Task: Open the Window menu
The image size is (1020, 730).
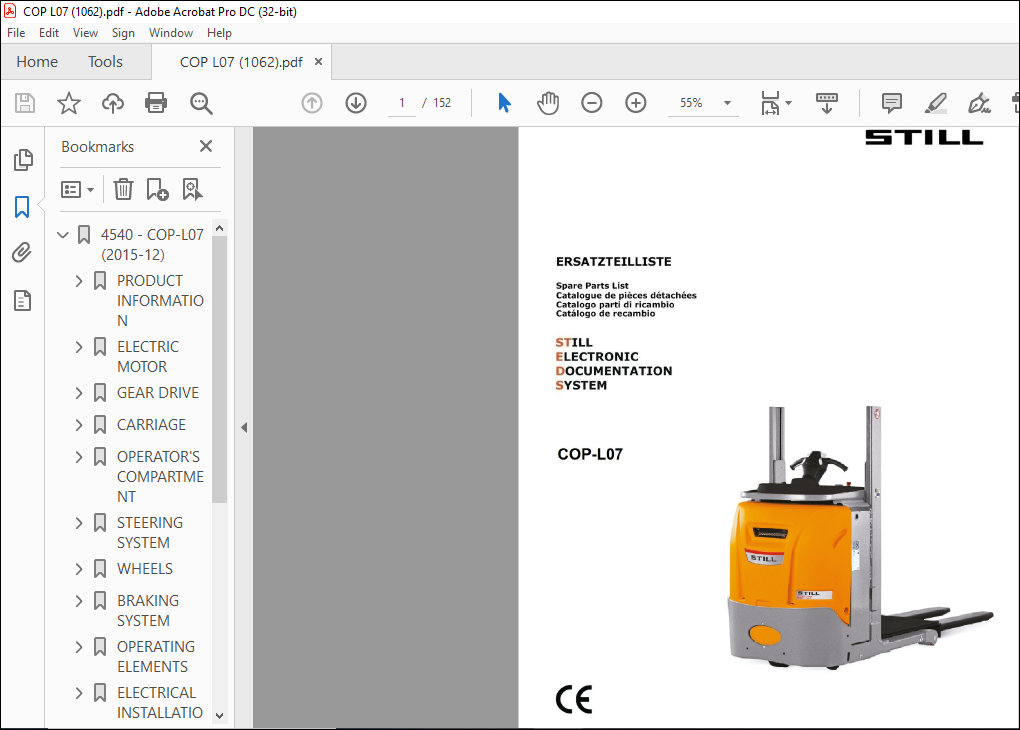Action: point(171,33)
